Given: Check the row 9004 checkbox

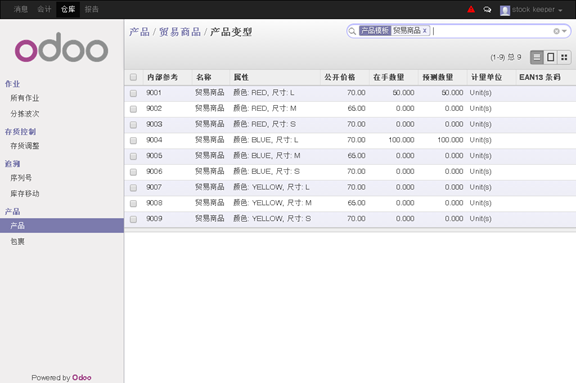Looking at the screenshot, I should pyautogui.click(x=133, y=141).
